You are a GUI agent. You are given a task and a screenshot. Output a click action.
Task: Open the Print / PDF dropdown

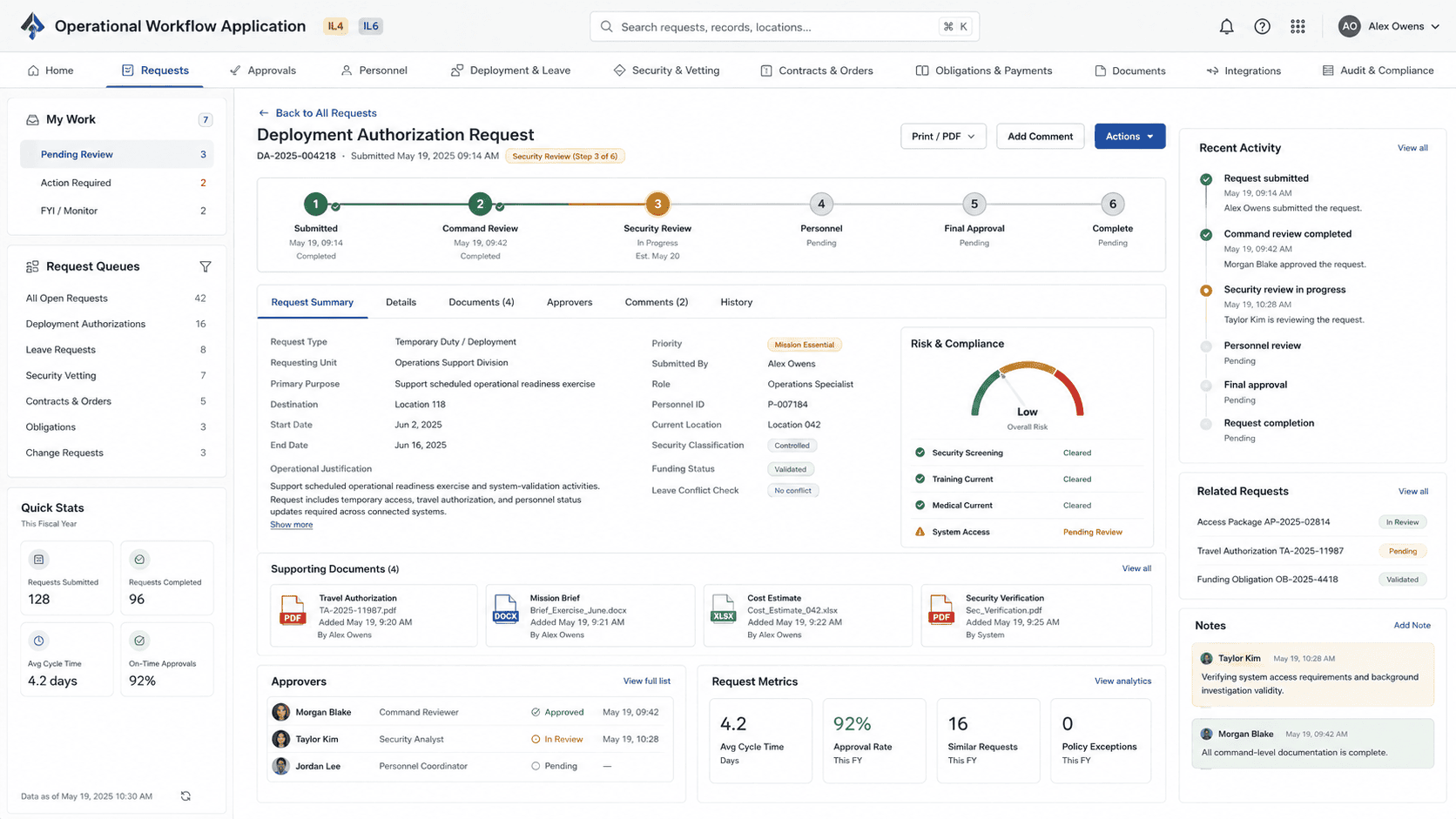(943, 137)
